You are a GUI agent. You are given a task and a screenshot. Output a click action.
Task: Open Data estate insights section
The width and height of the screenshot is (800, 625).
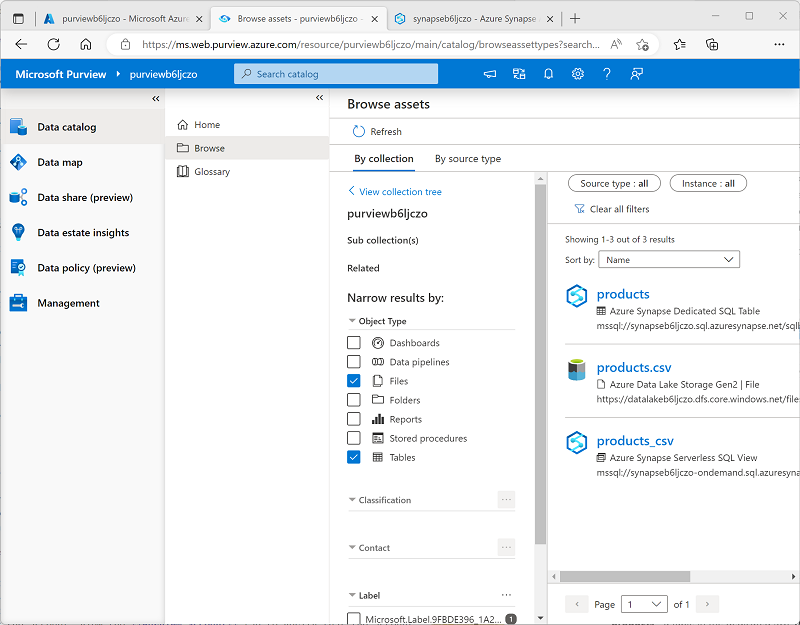click(82, 233)
